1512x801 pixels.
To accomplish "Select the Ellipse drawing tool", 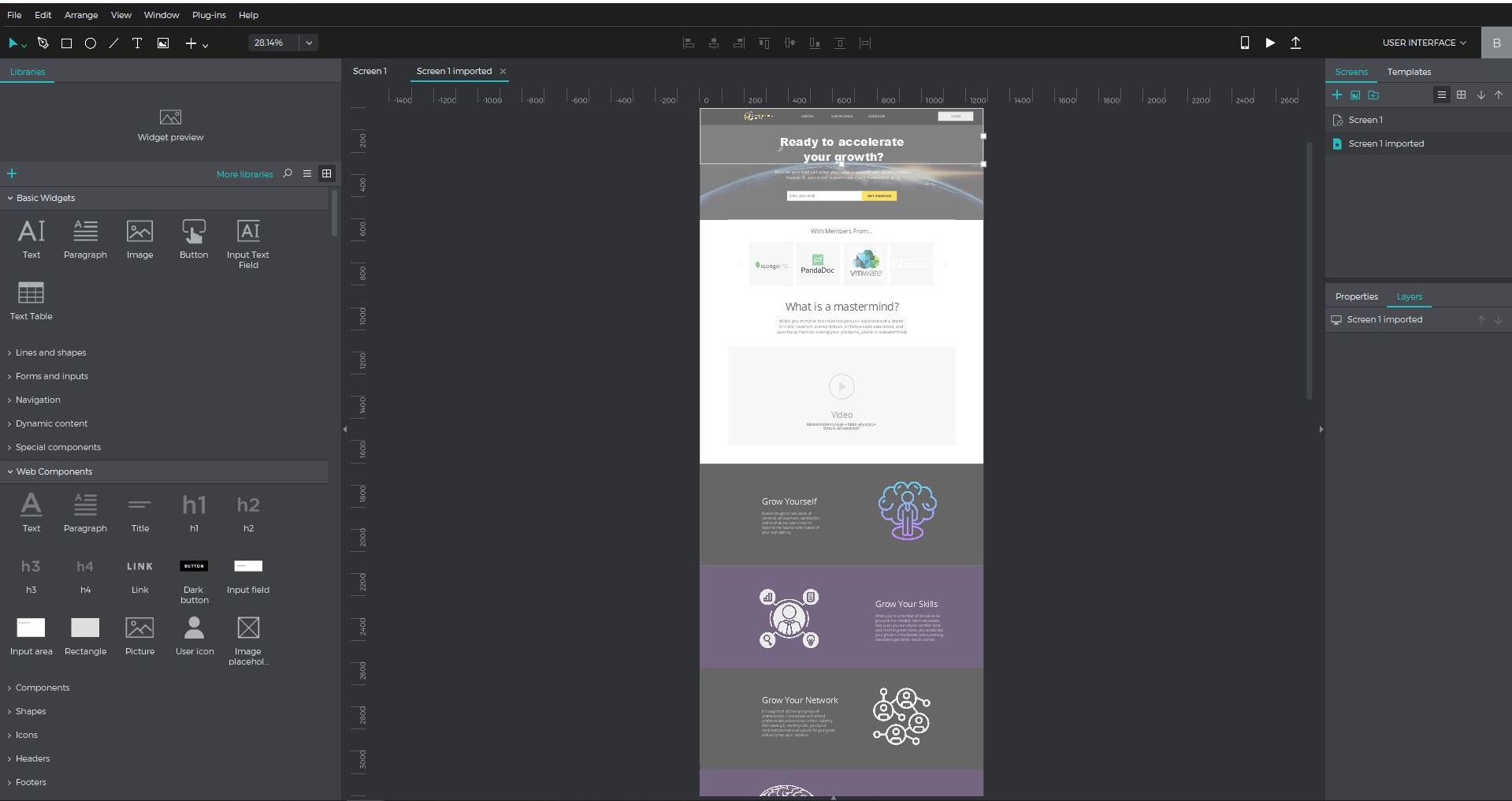I will [91, 43].
